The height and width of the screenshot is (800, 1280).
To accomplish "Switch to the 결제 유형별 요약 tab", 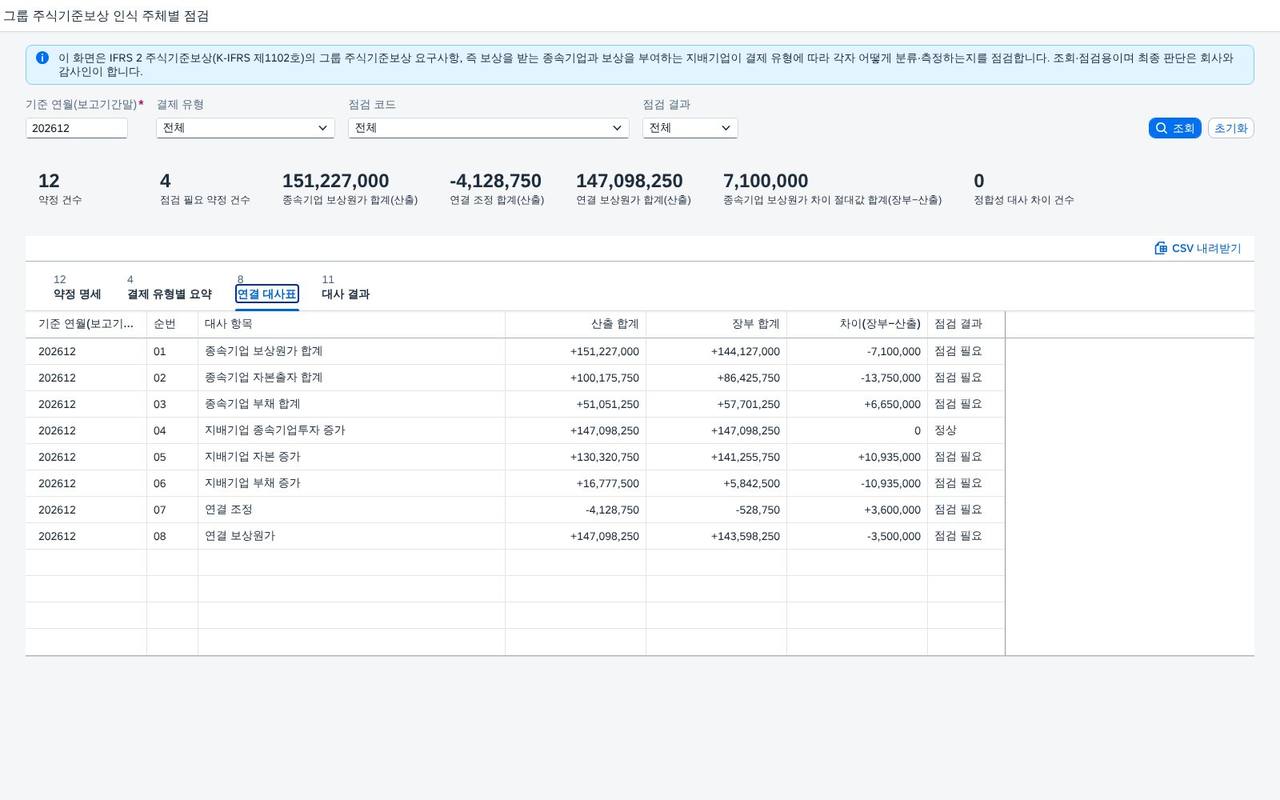I will coord(169,288).
